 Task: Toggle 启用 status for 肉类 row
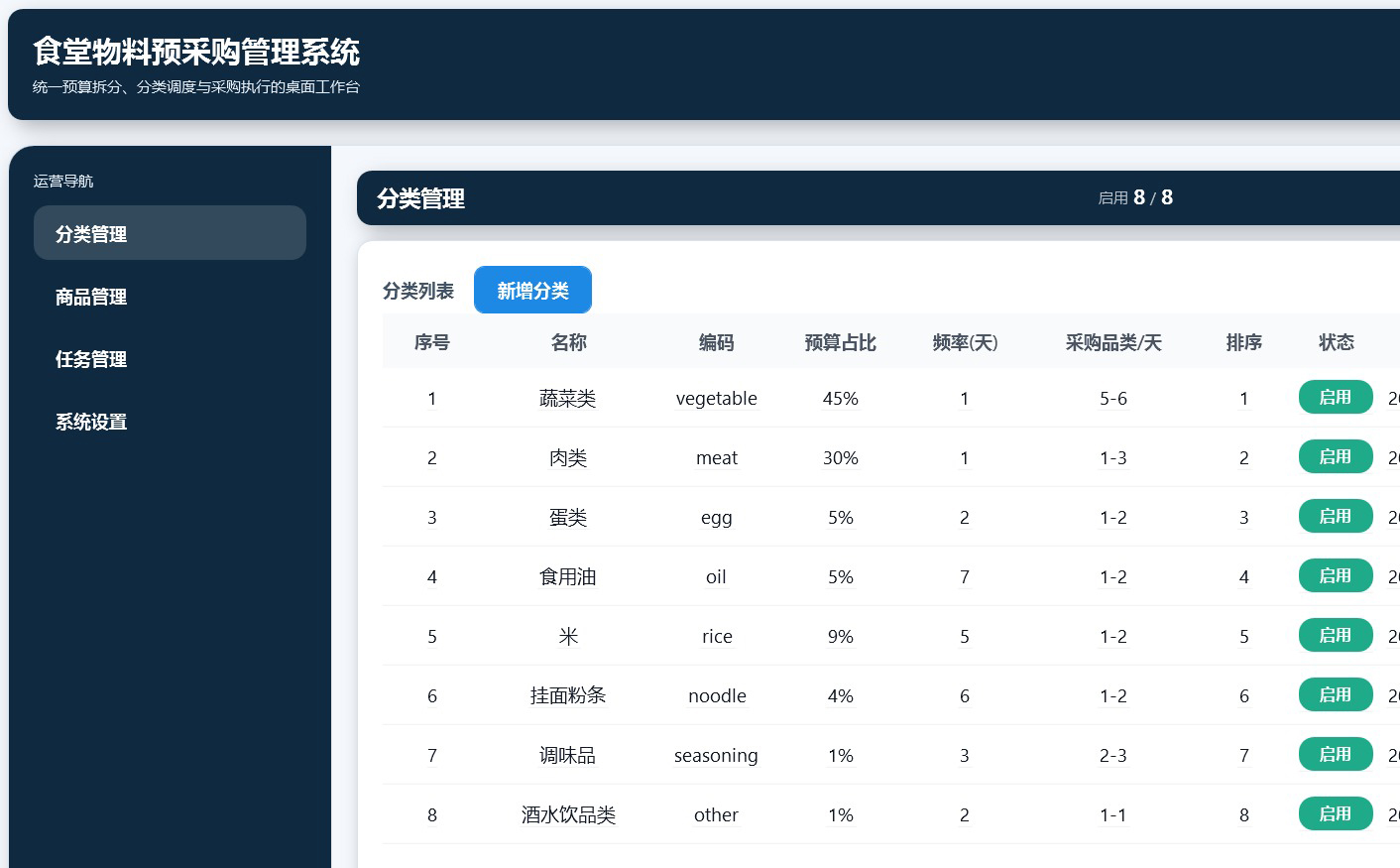(1336, 456)
